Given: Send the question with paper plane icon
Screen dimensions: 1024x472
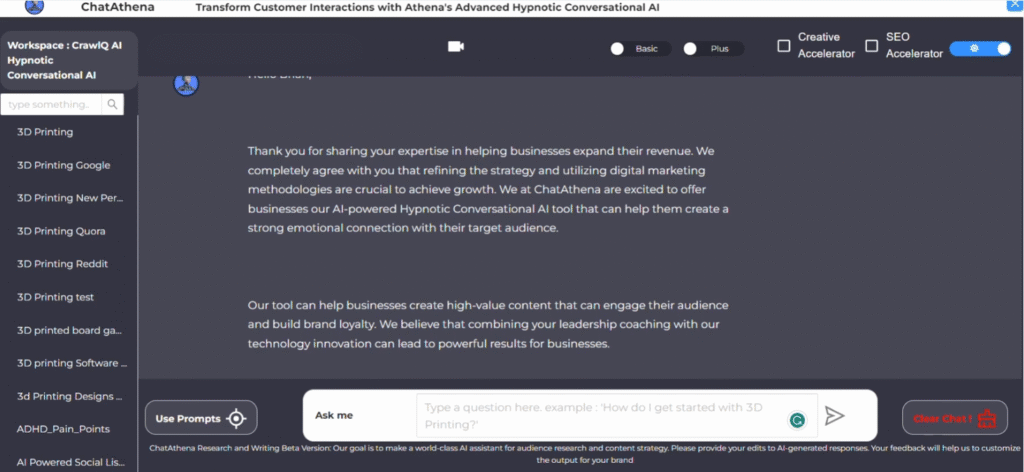Looking at the screenshot, I should point(834,416).
